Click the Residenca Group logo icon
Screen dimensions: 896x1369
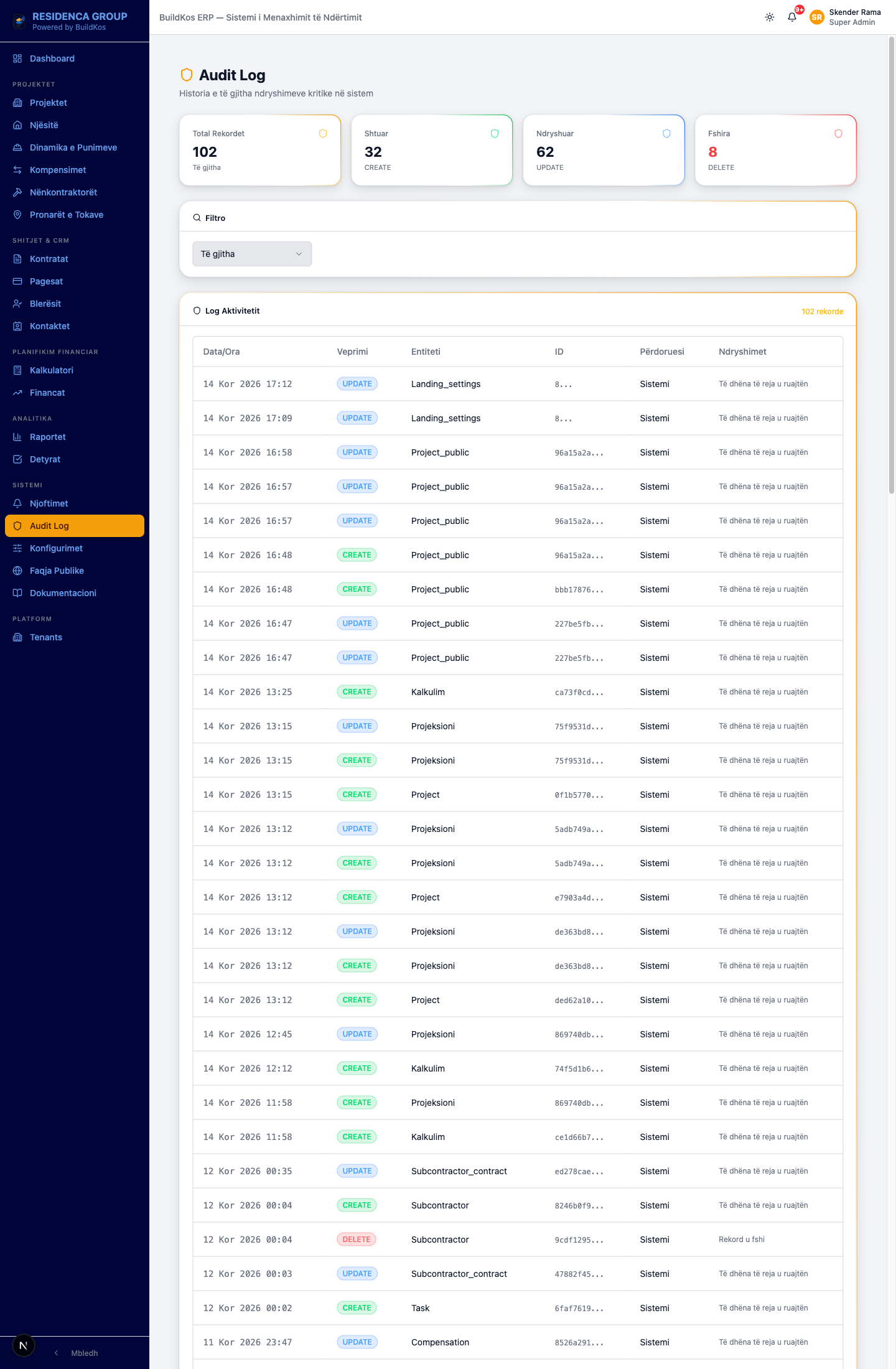pos(20,21)
